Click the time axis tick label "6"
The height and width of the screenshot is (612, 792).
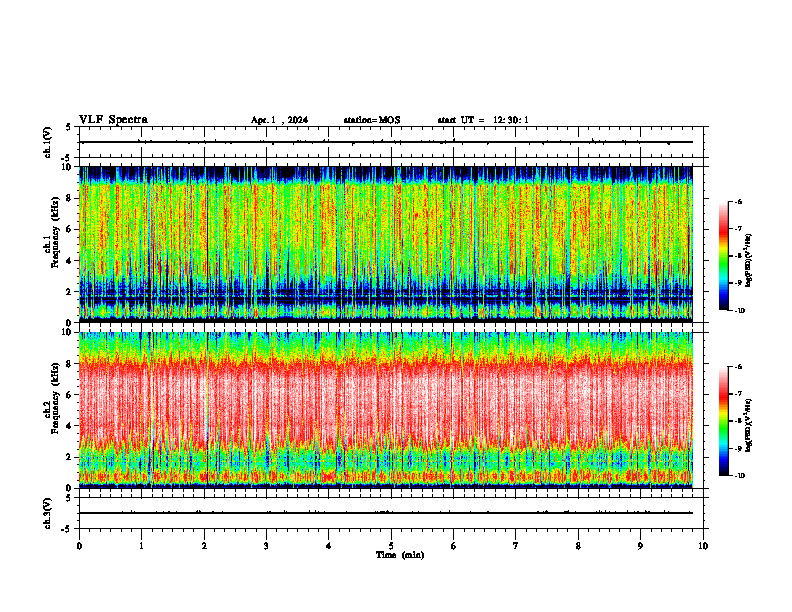pyautogui.click(x=454, y=546)
